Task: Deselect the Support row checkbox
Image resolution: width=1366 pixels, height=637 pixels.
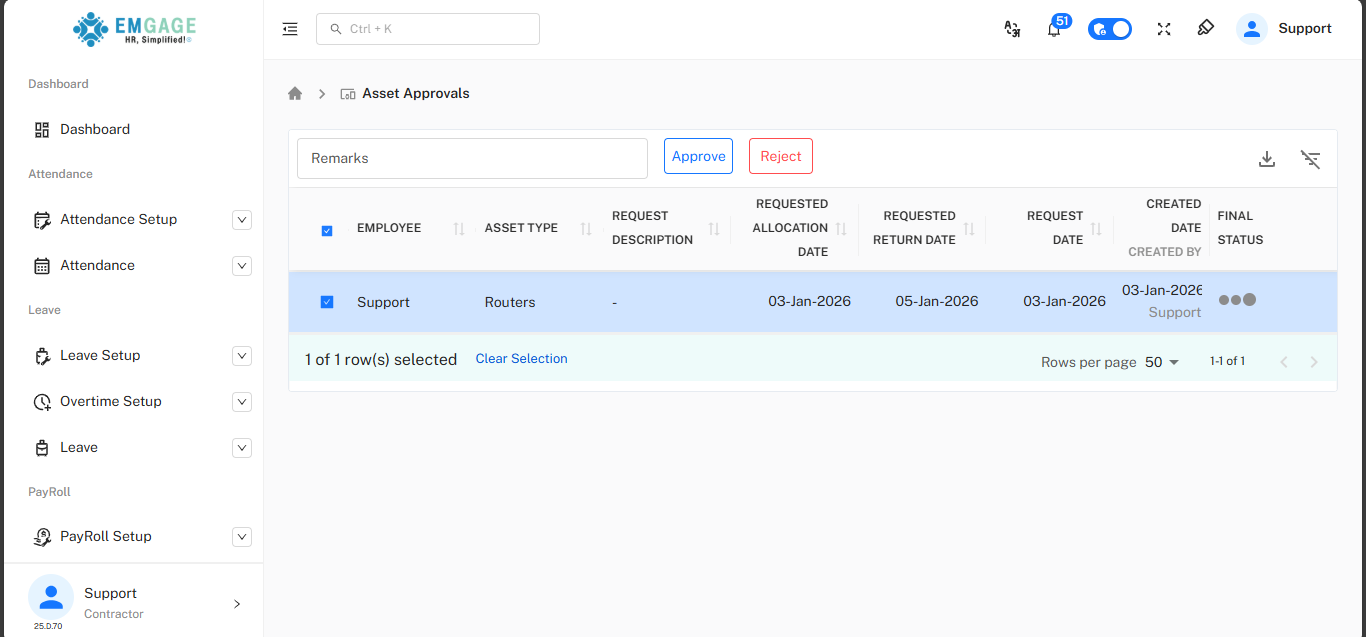Action: tap(327, 302)
